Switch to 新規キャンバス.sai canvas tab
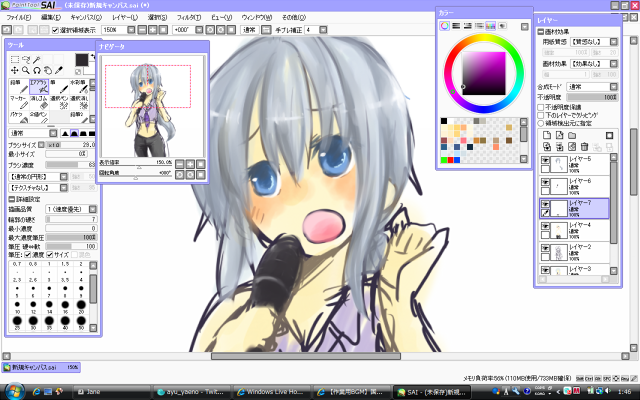Viewport: 640px width, 400px height. tap(41, 367)
